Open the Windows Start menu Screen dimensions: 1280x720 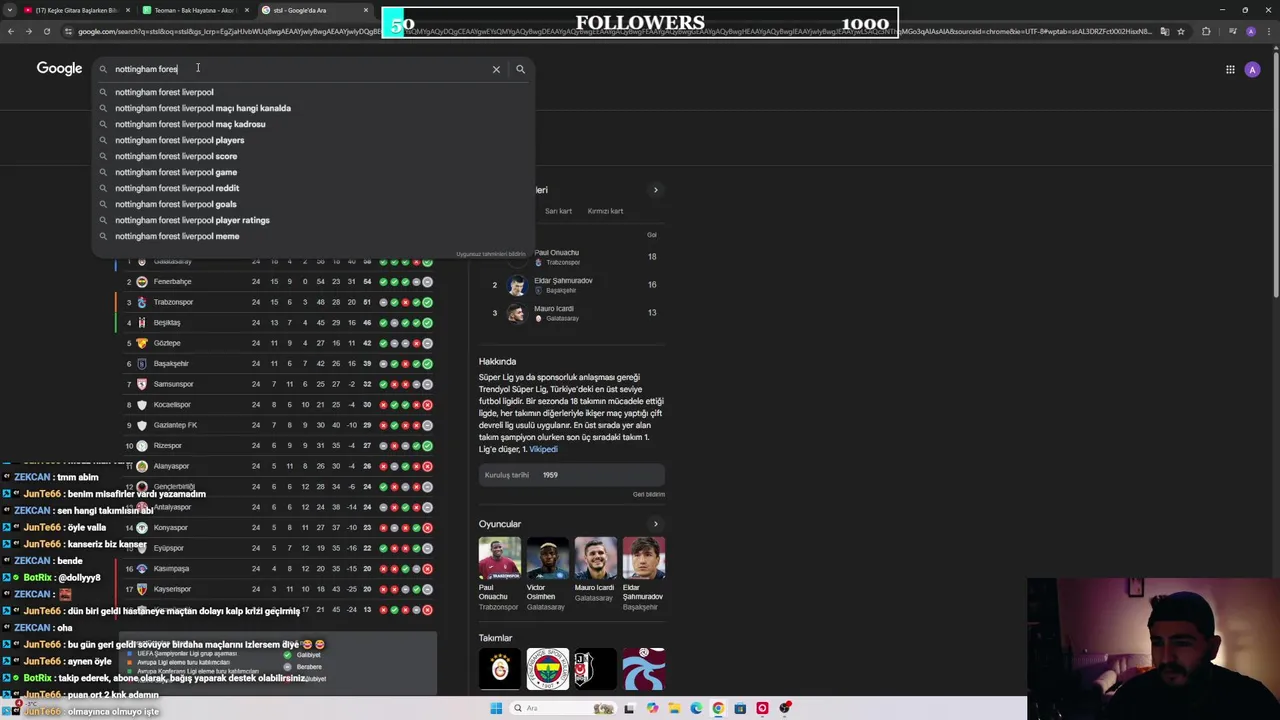tap(495, 708)
